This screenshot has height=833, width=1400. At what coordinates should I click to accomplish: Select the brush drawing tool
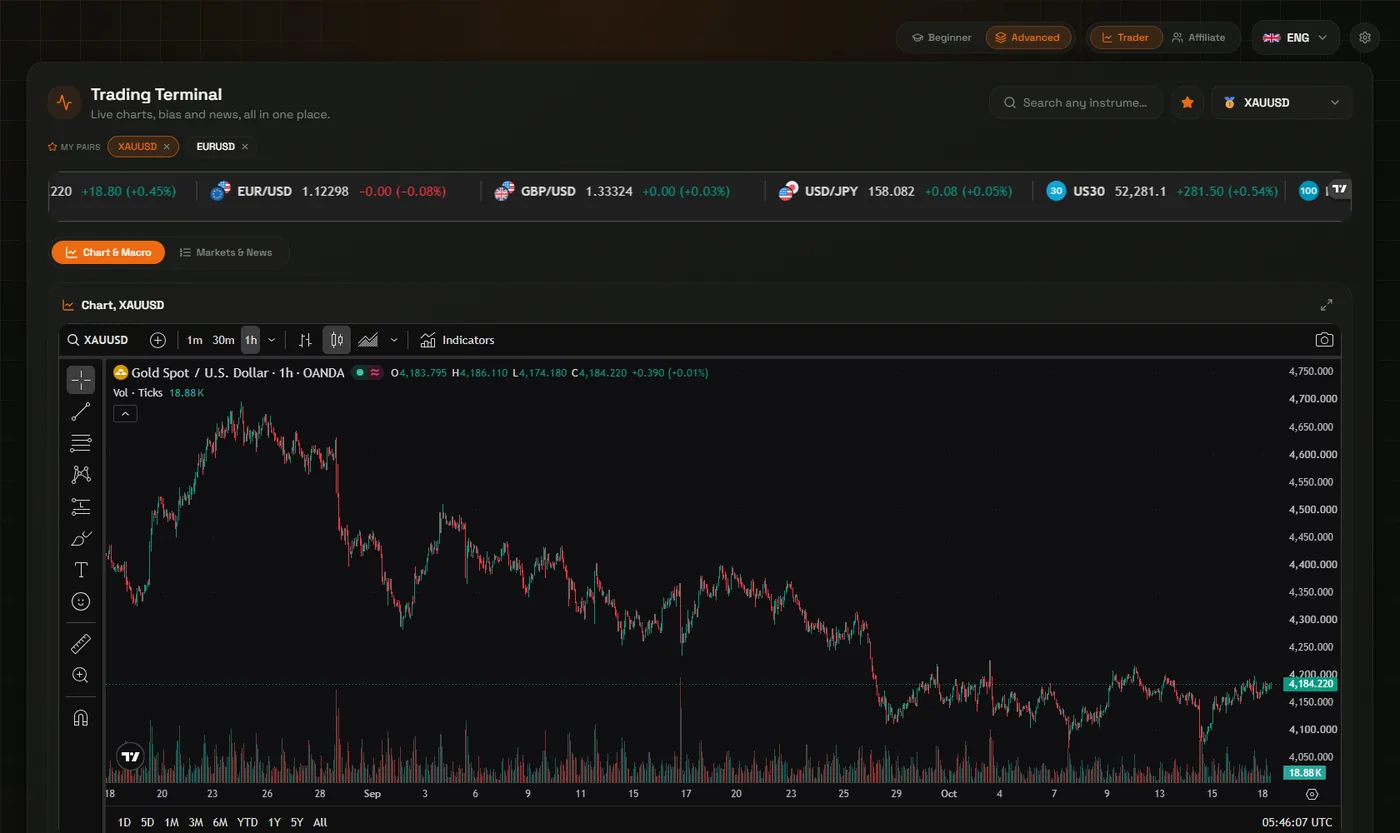click(x=81, y=539)
